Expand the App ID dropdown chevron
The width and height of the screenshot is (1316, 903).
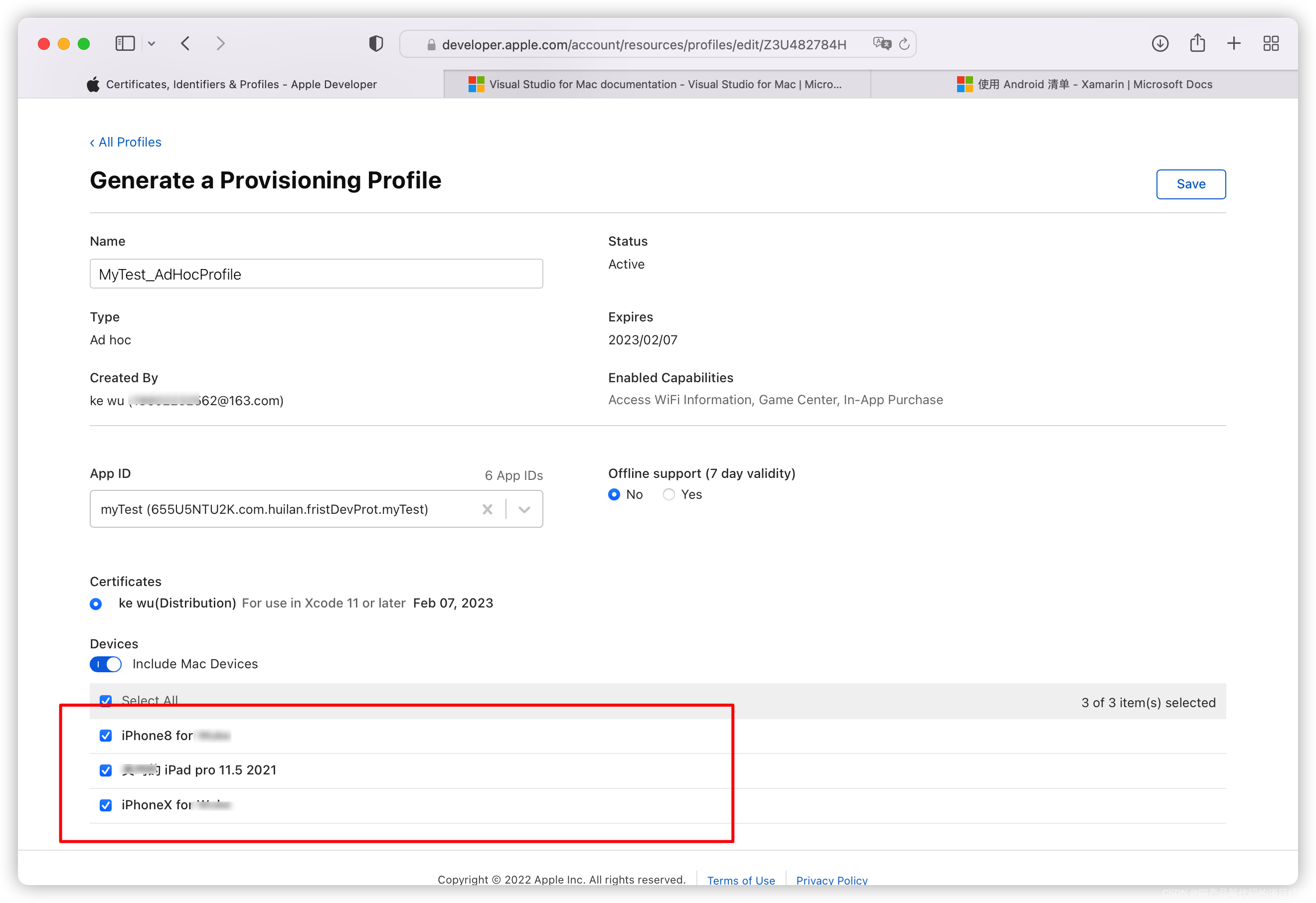coord(524,509)
